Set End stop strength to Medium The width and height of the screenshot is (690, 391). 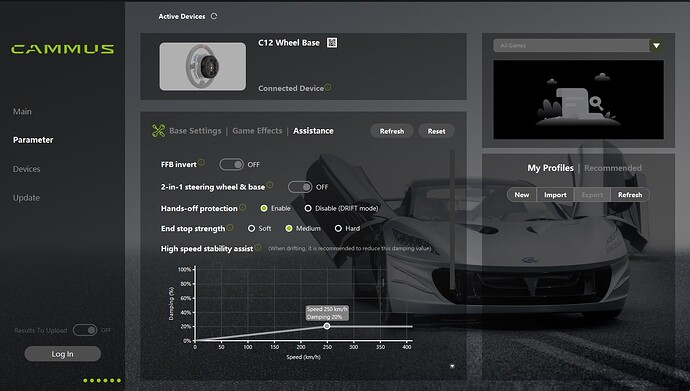point(289,229)
